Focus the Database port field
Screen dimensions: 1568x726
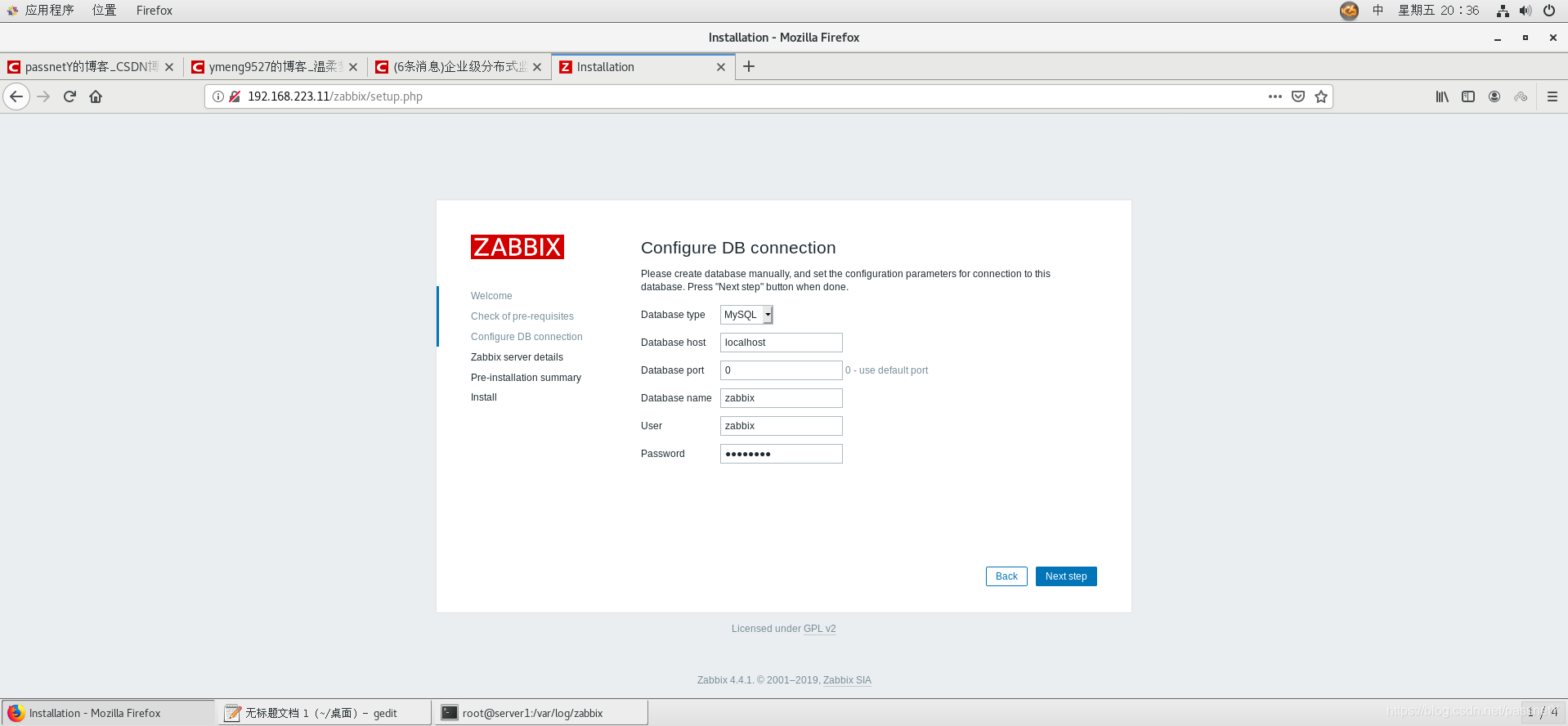point(782,370)
